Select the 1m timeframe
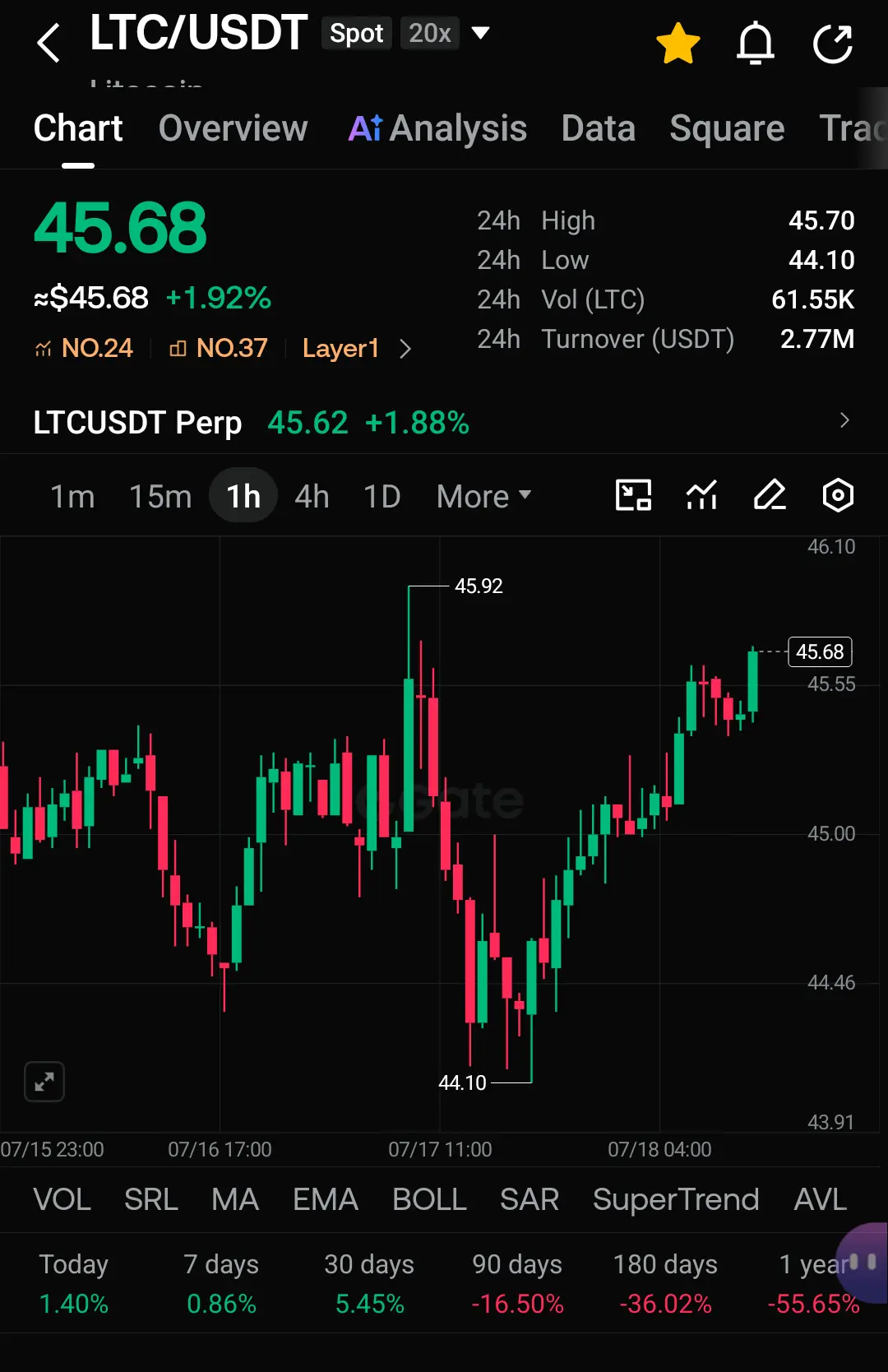This screenshot has height=1372, width=888. tap(72, 496)
